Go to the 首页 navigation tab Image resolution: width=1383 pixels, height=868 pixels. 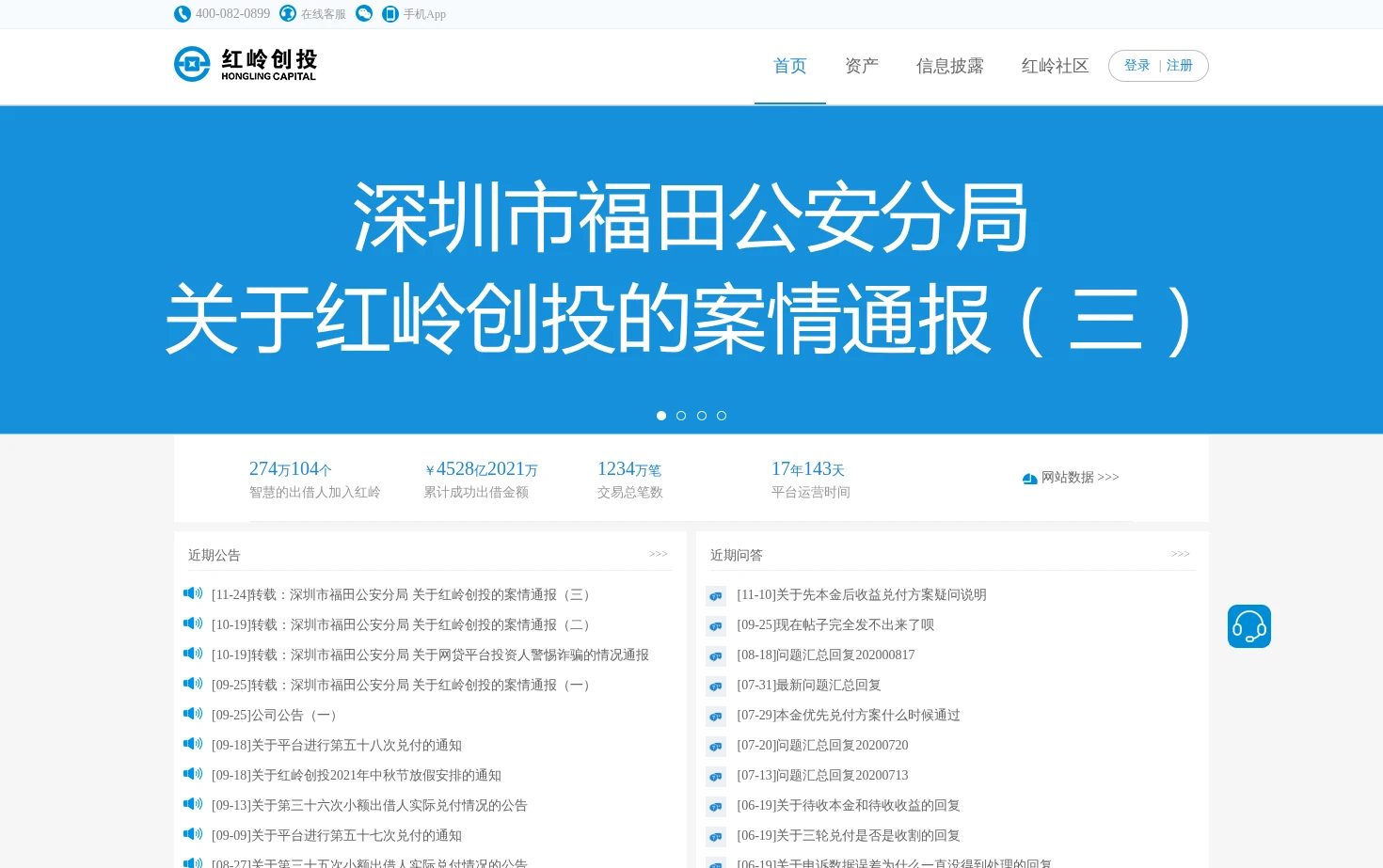(x=790, y=66)
